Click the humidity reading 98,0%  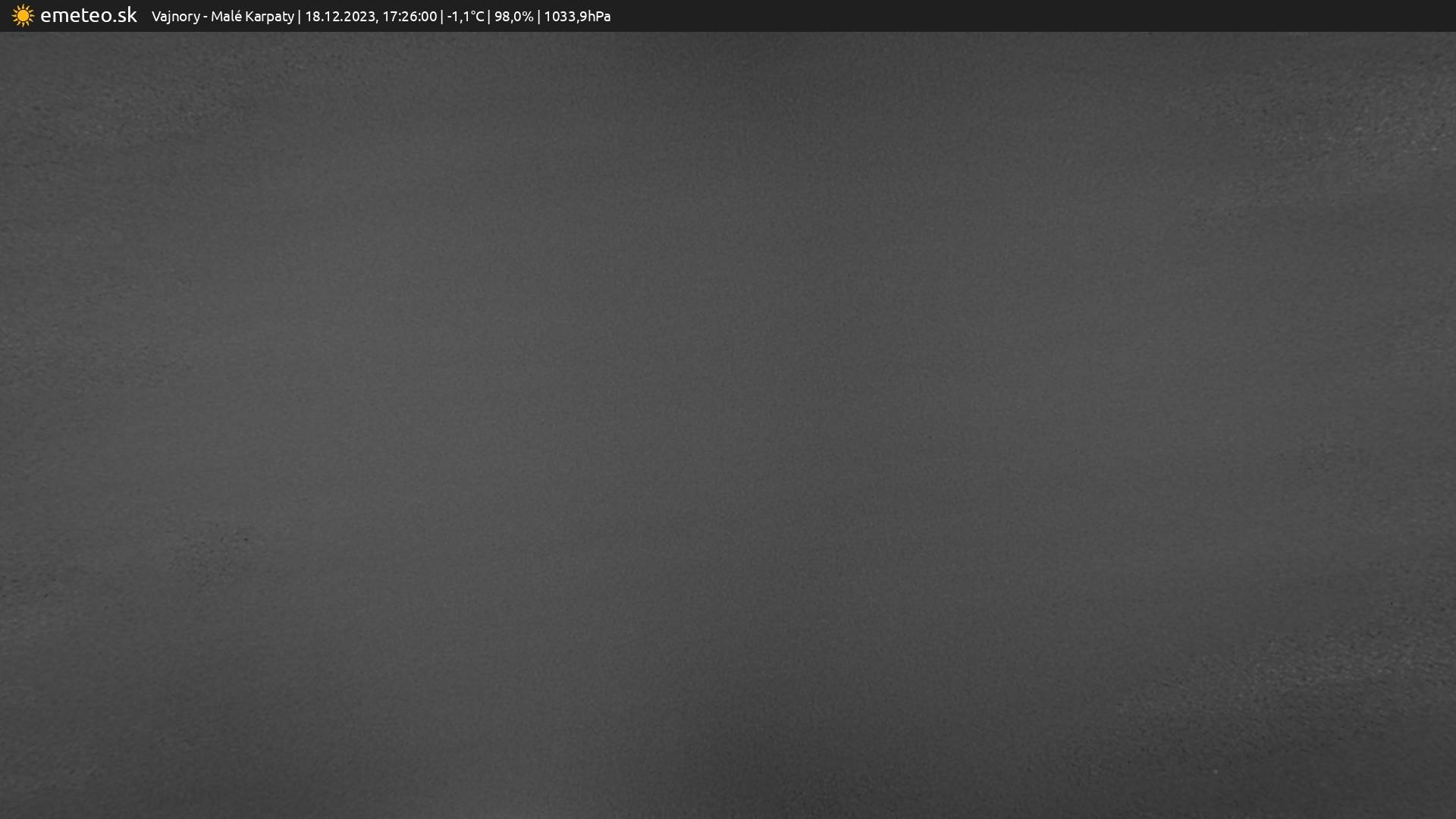pyautogui.click(x=513, y=17)
